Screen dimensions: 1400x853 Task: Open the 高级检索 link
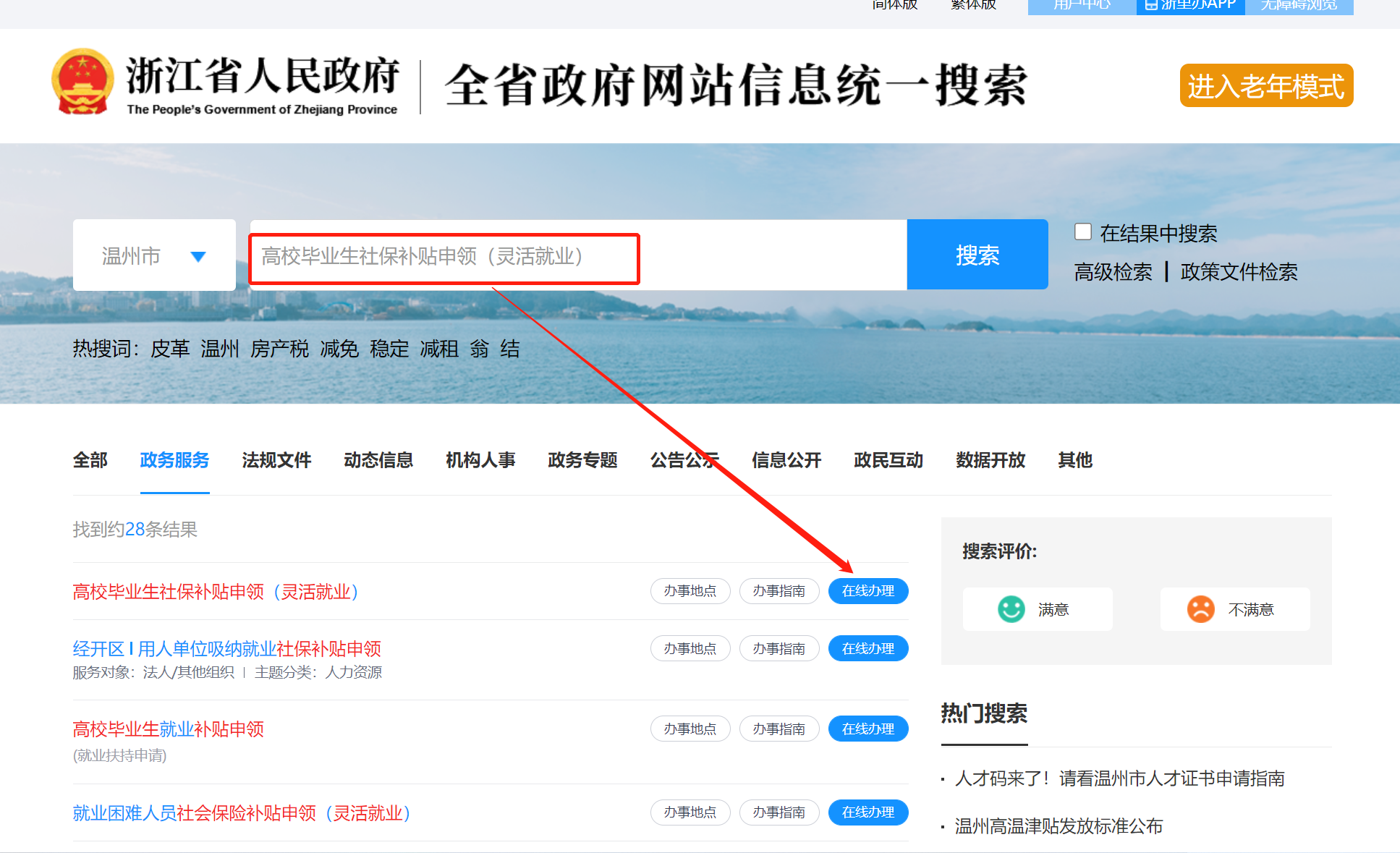1113,272
